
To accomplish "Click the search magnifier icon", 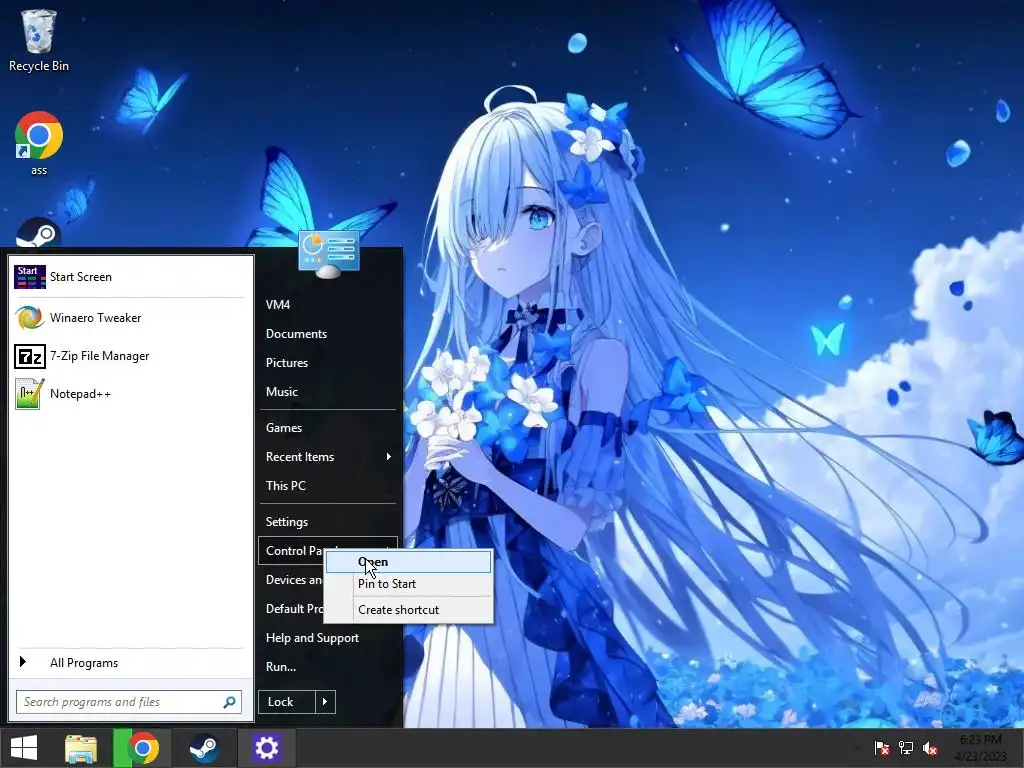I will click(229, 702).
